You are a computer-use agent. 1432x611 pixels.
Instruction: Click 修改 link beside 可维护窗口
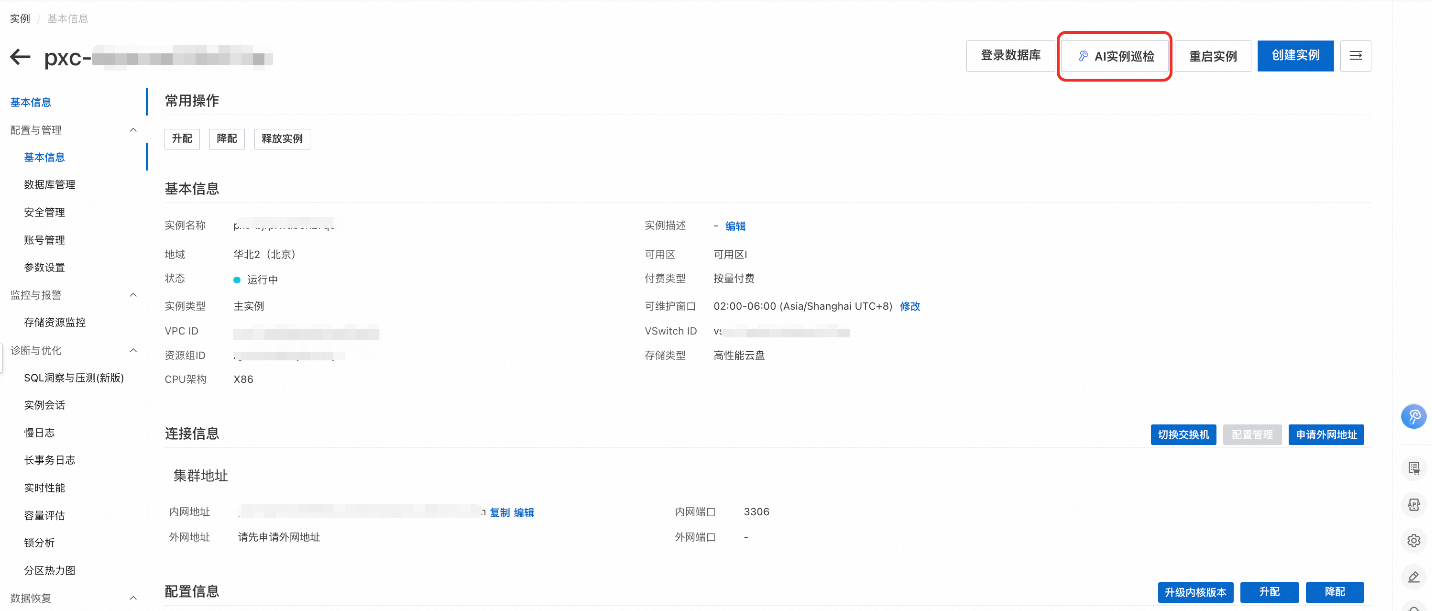click(910, 306)
